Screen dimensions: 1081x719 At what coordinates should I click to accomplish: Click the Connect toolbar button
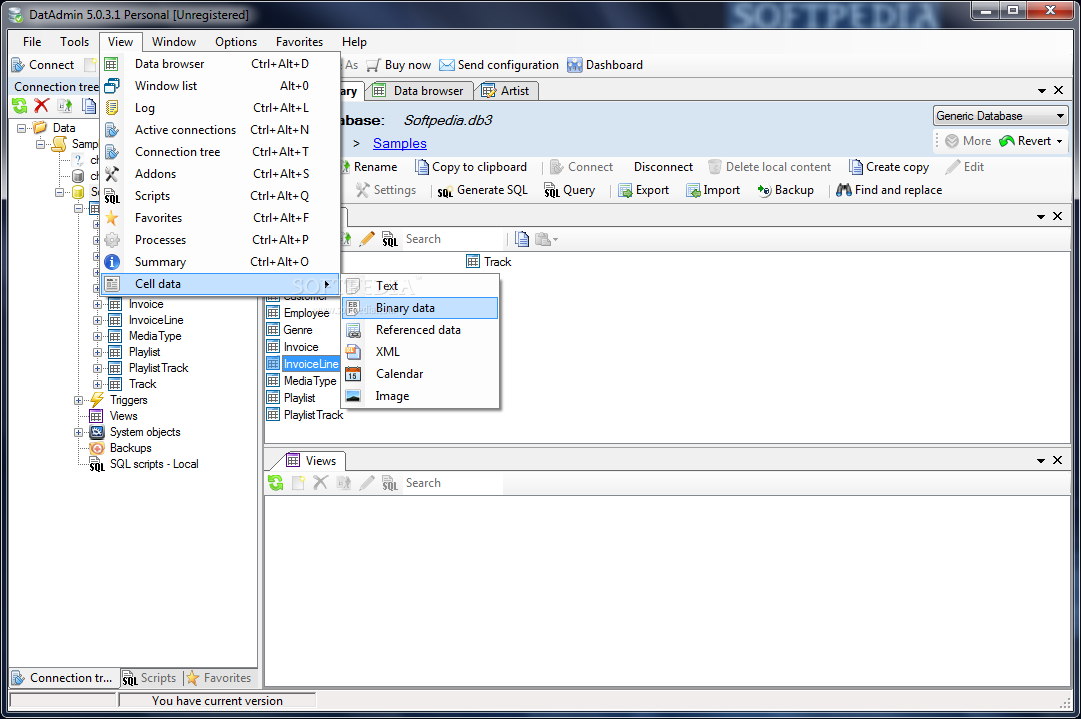coord(43,65)
